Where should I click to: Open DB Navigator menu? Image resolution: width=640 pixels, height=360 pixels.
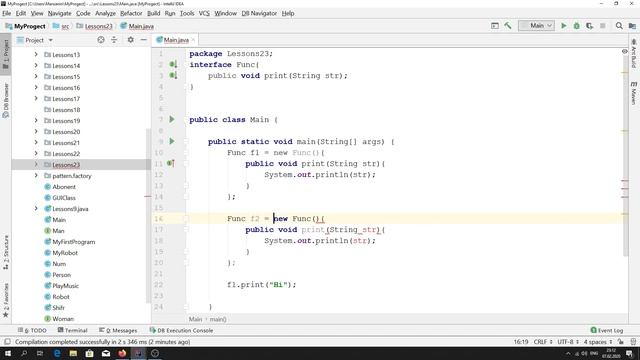[259, 13]
